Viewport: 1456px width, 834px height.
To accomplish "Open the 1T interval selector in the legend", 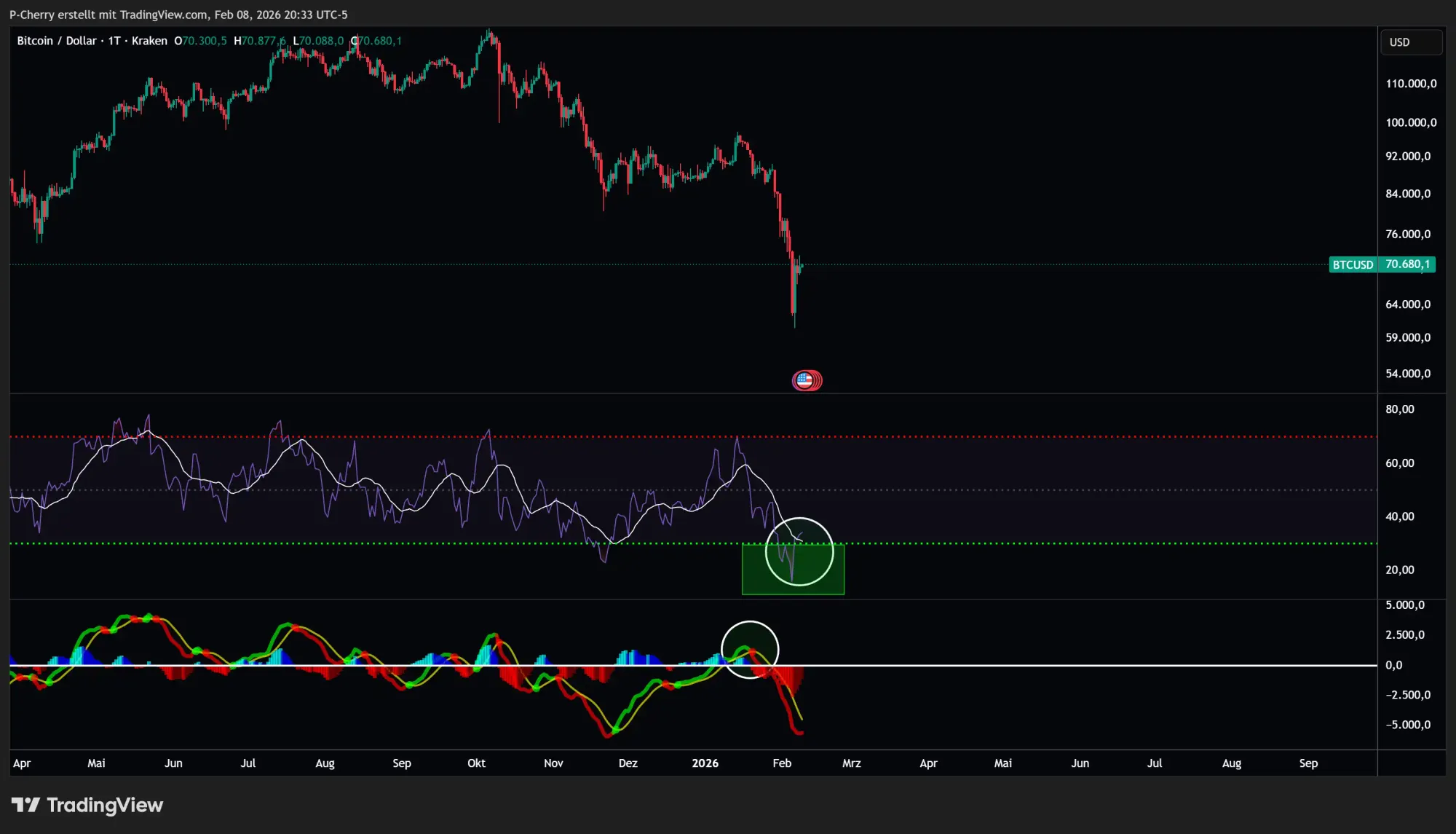I will tap(114, 41).
